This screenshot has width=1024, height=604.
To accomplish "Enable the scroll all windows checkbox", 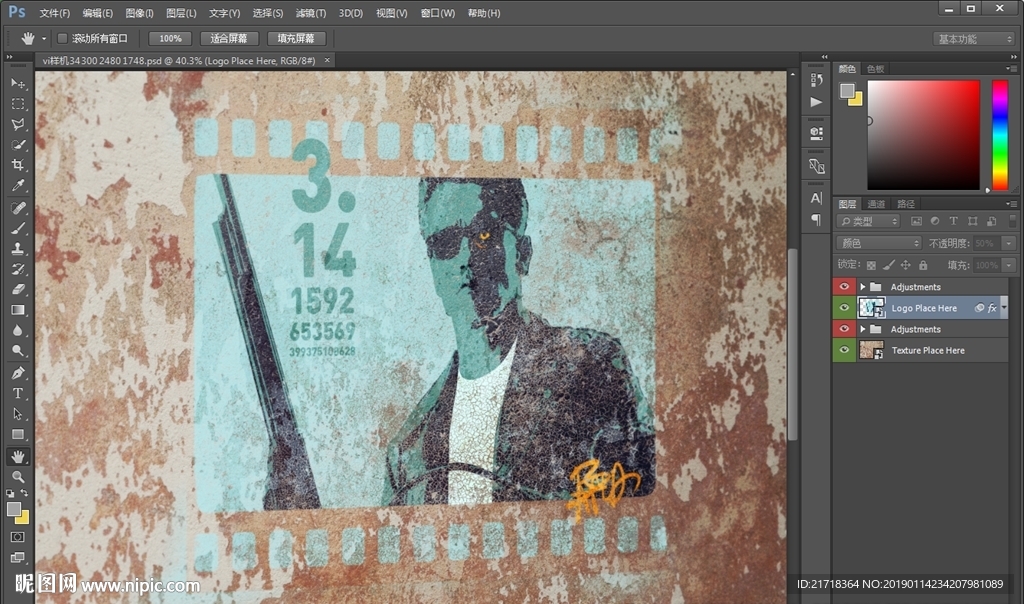I will point(63,39).
